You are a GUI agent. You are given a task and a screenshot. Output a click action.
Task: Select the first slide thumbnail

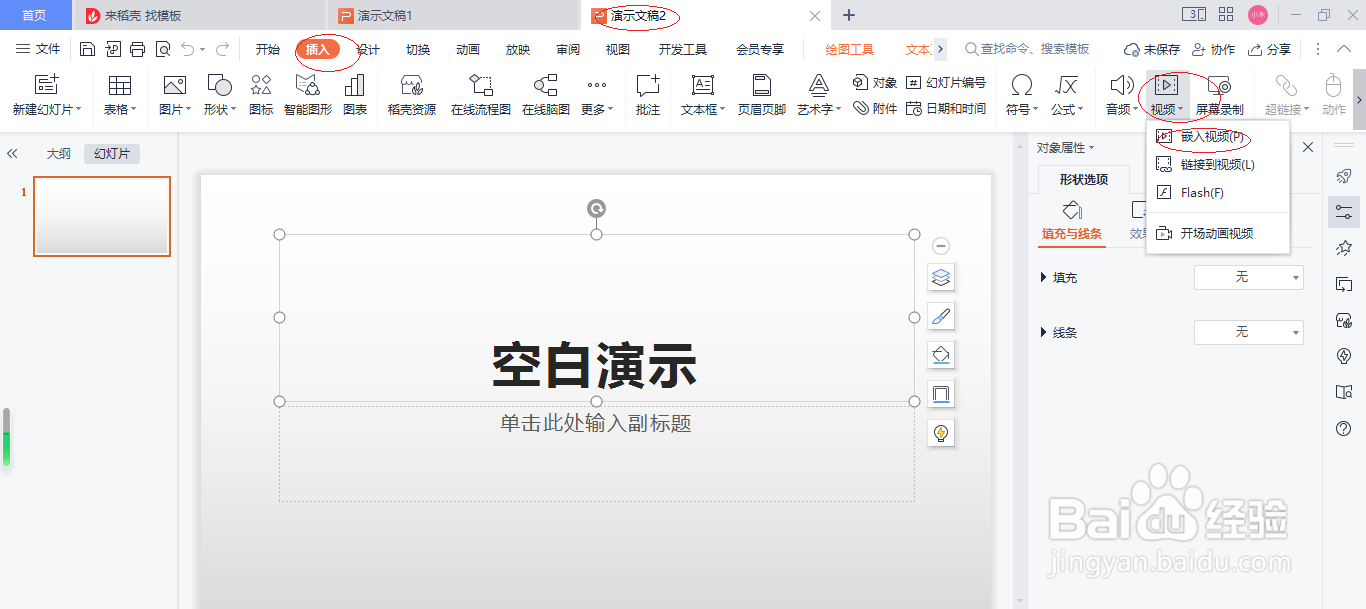[x=101, y=216]
